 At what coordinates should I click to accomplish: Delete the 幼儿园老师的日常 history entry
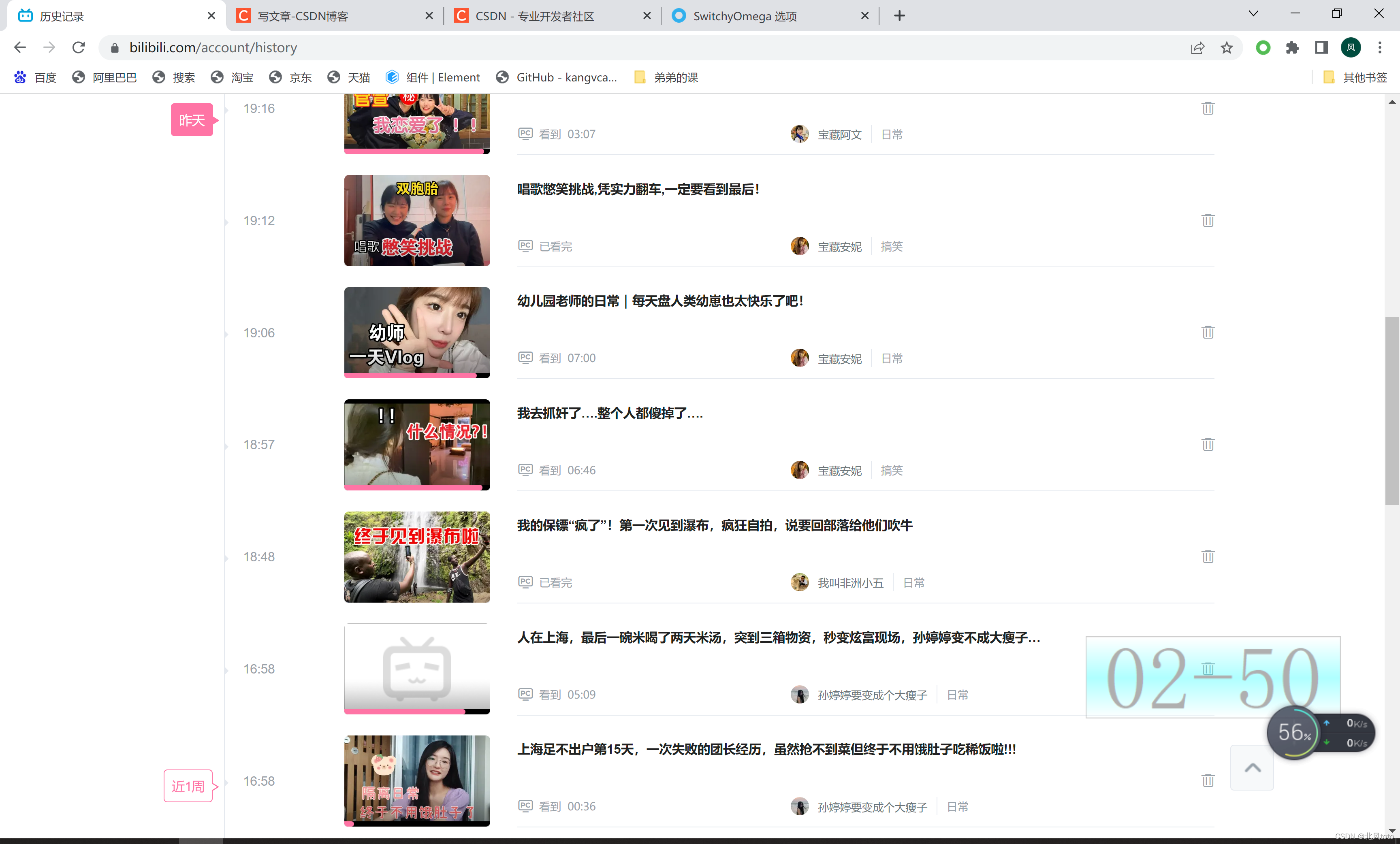1208,333
